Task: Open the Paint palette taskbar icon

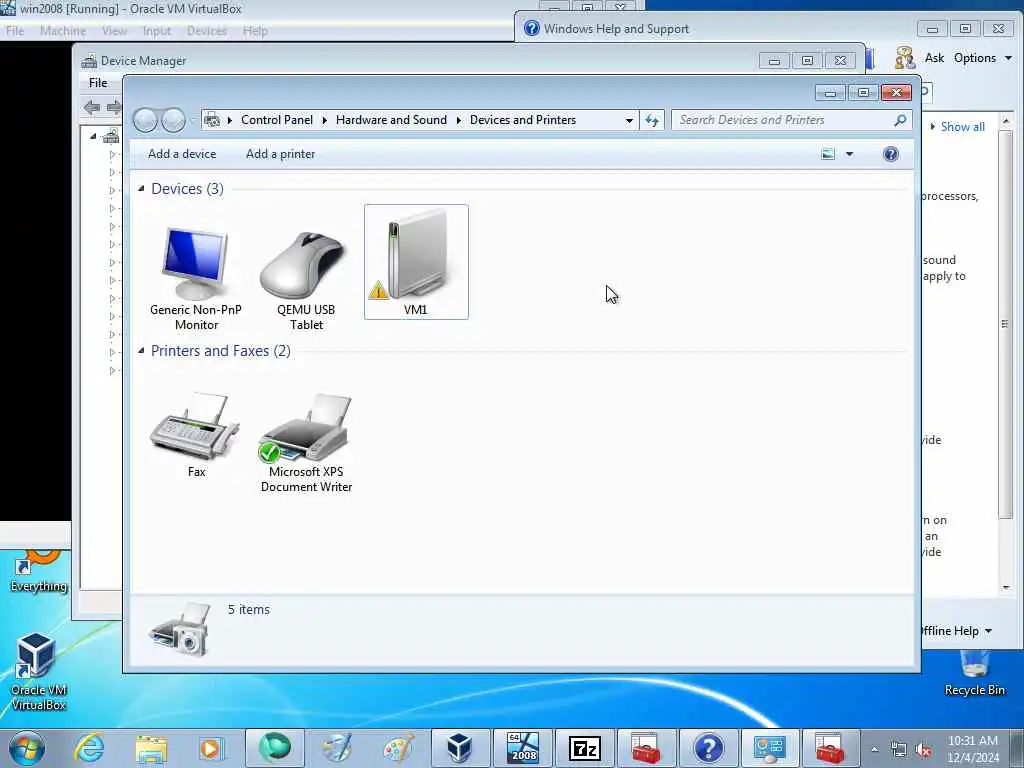Action: click(398, 748)
